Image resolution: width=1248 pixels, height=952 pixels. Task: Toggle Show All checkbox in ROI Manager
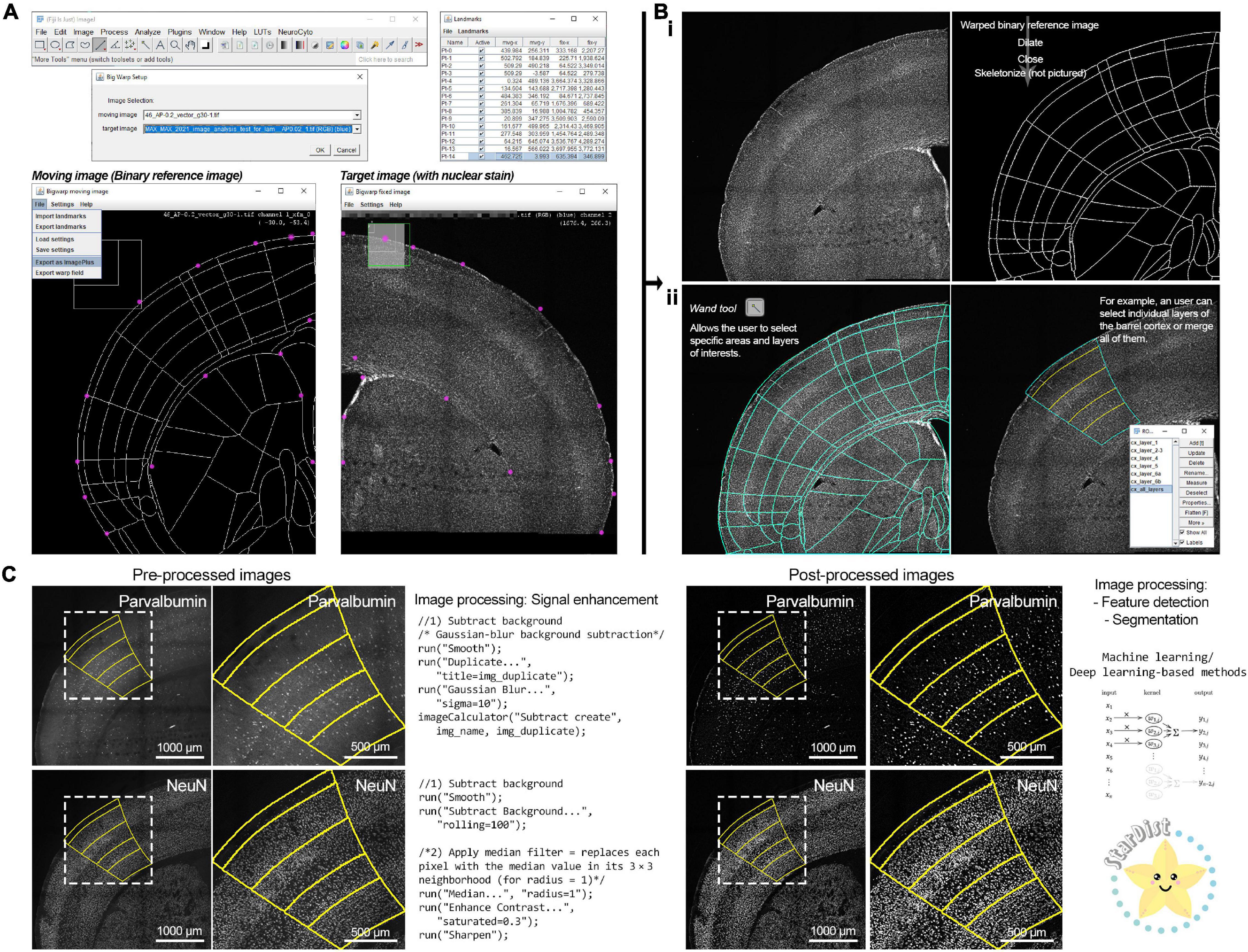tap(1182, 533)
